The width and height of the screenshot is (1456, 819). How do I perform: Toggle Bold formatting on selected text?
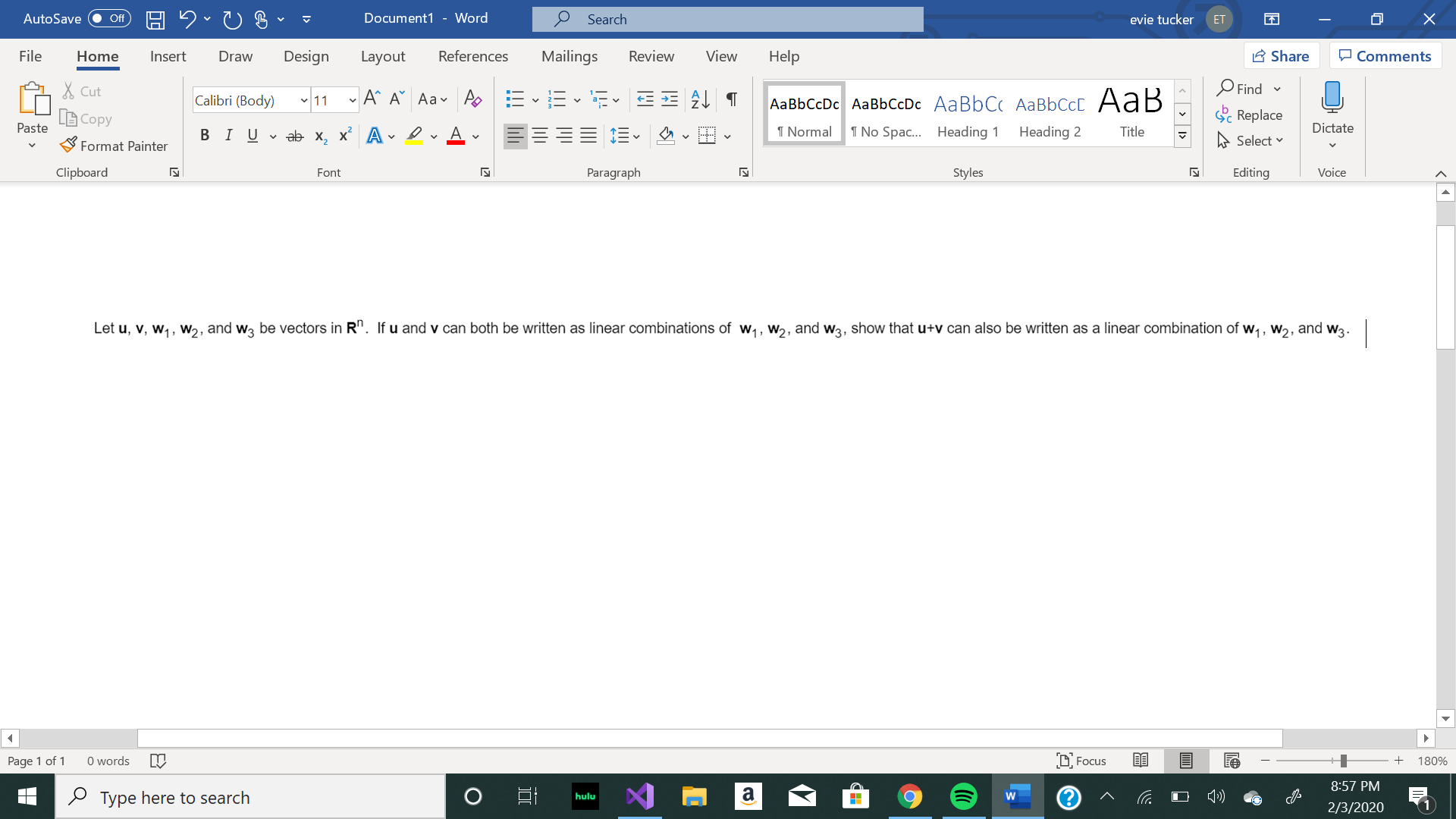pos(203,135)
